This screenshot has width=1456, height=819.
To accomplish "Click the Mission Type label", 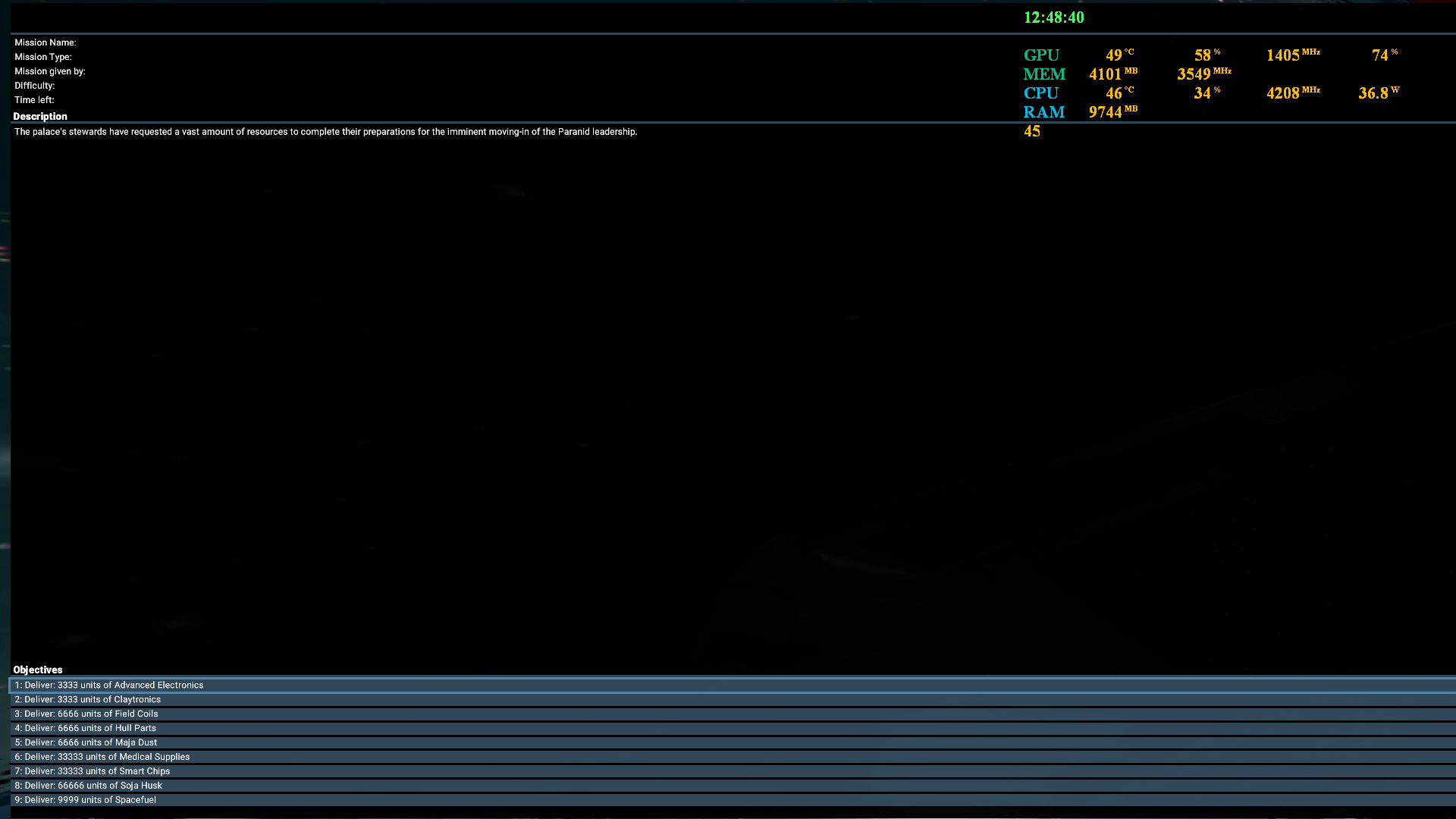I will pyautogui.click(x=43, y=57).
